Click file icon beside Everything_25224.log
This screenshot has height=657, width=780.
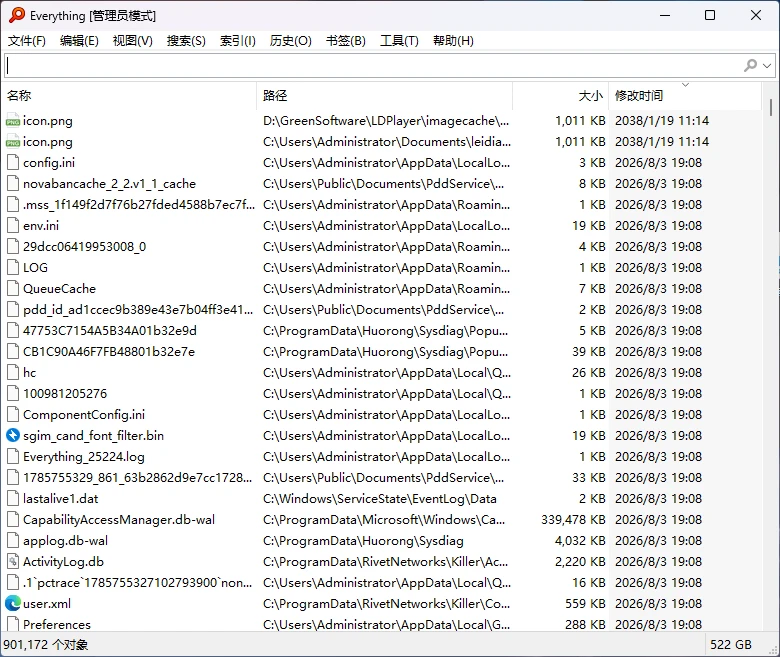[13, 457]
